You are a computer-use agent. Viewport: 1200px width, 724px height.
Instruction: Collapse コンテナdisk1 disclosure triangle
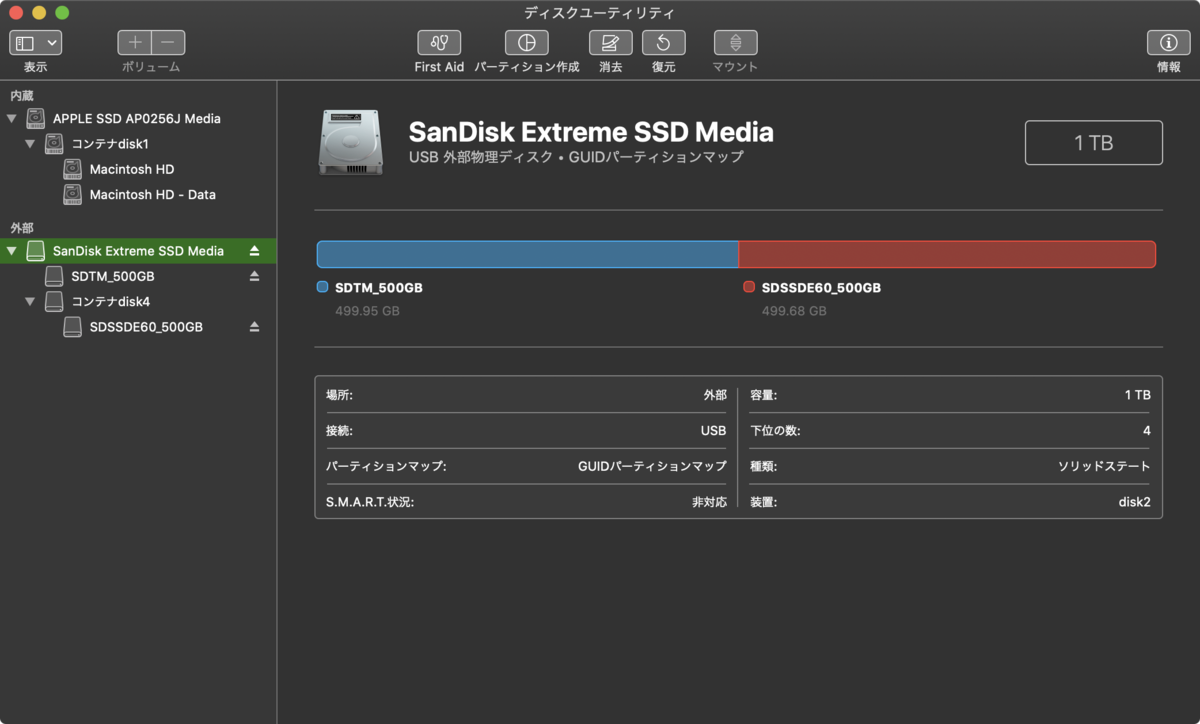click(x=30, y=144)
